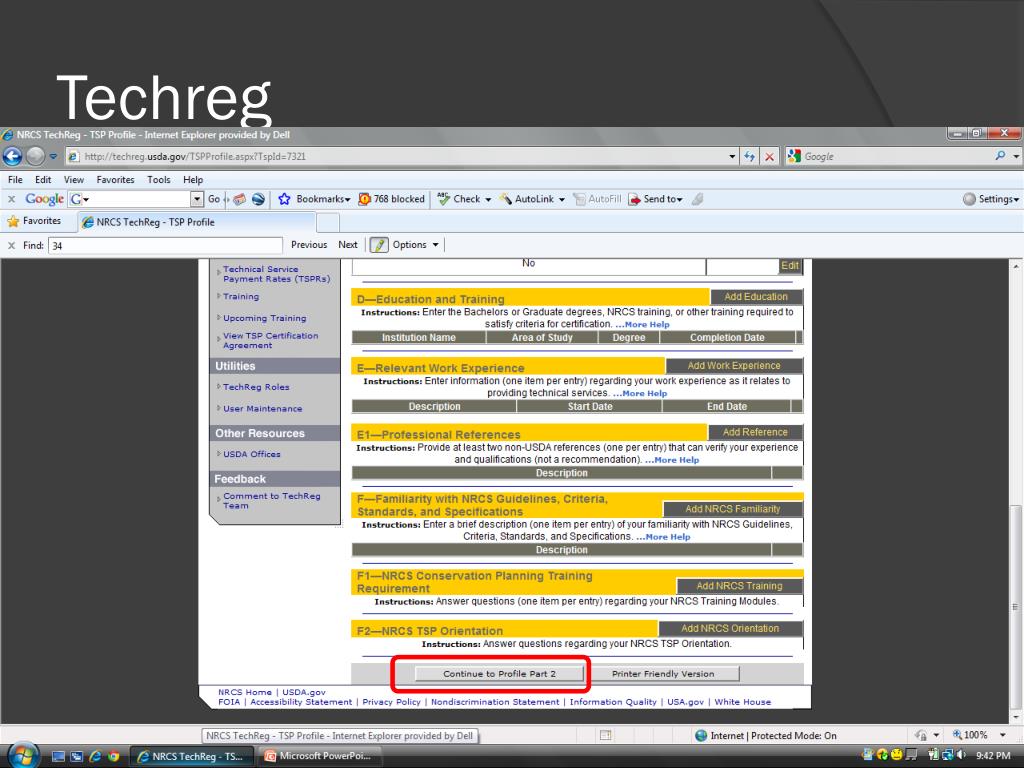The width and height of the screenshot is (1024, 768).
Task: Click the Google toolbar Settings gear
Action: pos(969,199)
